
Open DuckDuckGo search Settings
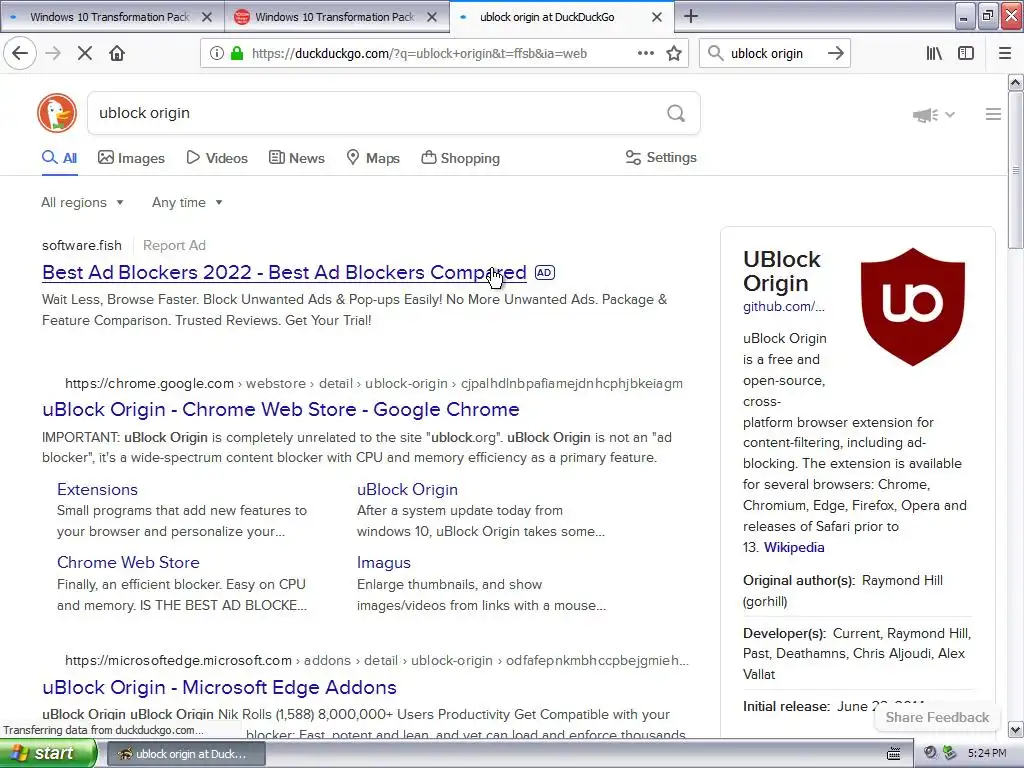[x=661, y=157]
